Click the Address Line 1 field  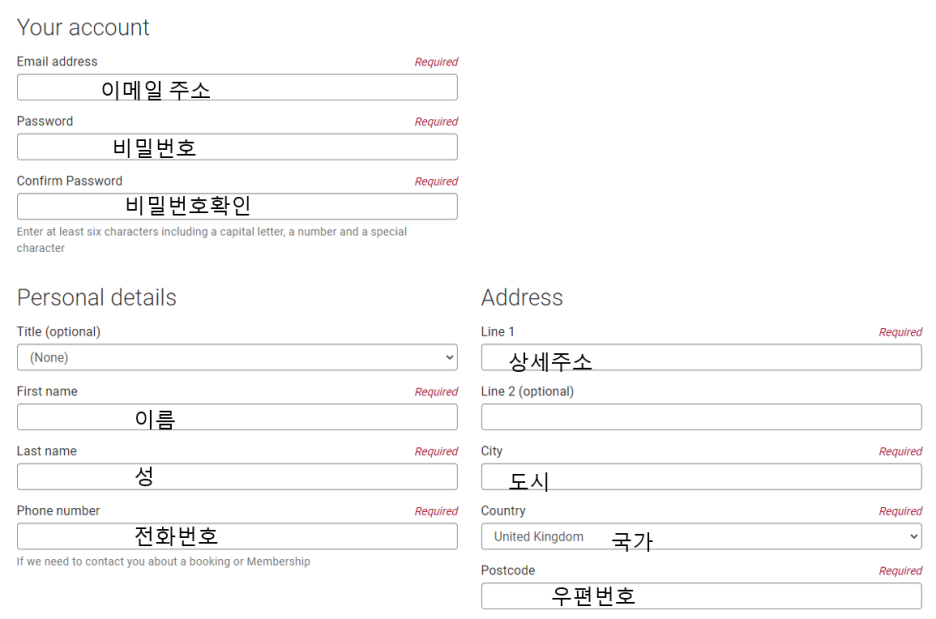click(x=701, y=358)
